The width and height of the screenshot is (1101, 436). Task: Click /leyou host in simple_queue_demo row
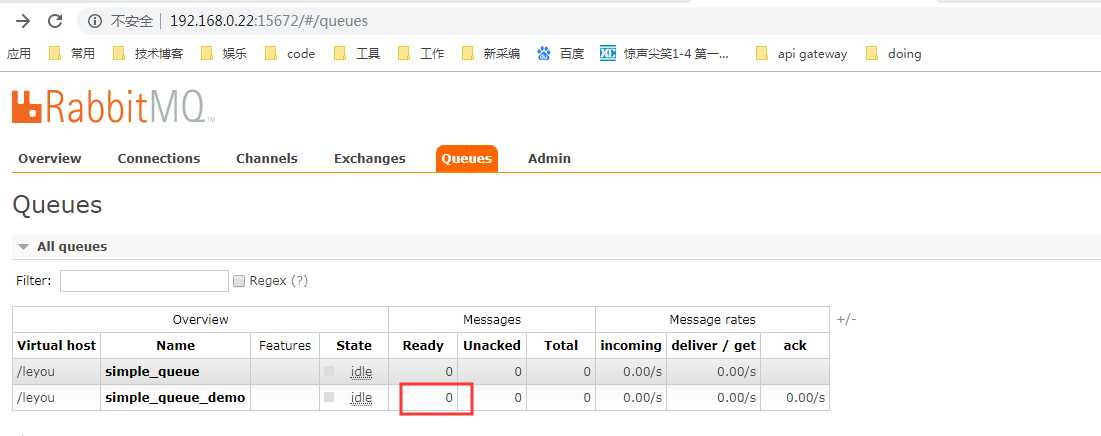click(x=35, y=397)
